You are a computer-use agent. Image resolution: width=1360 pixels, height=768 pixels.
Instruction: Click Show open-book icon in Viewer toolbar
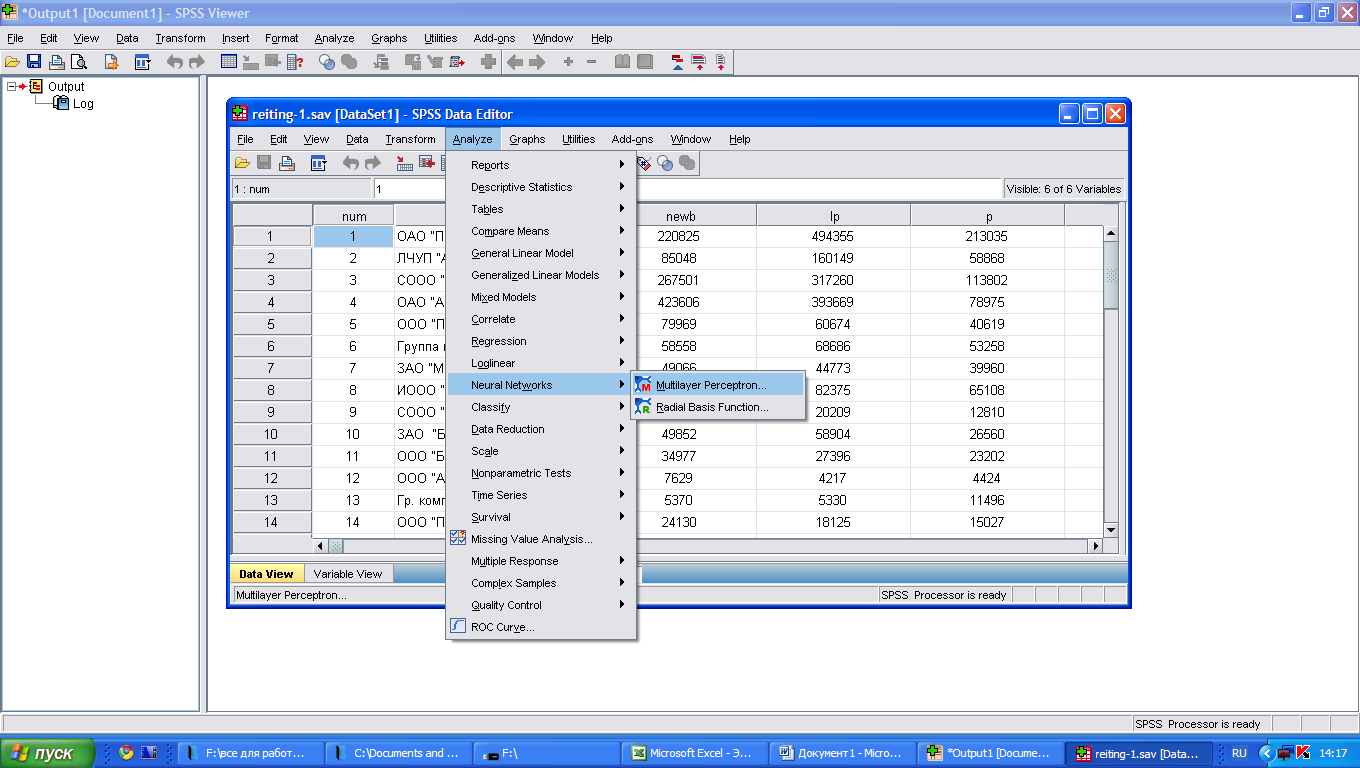point(622,62)
